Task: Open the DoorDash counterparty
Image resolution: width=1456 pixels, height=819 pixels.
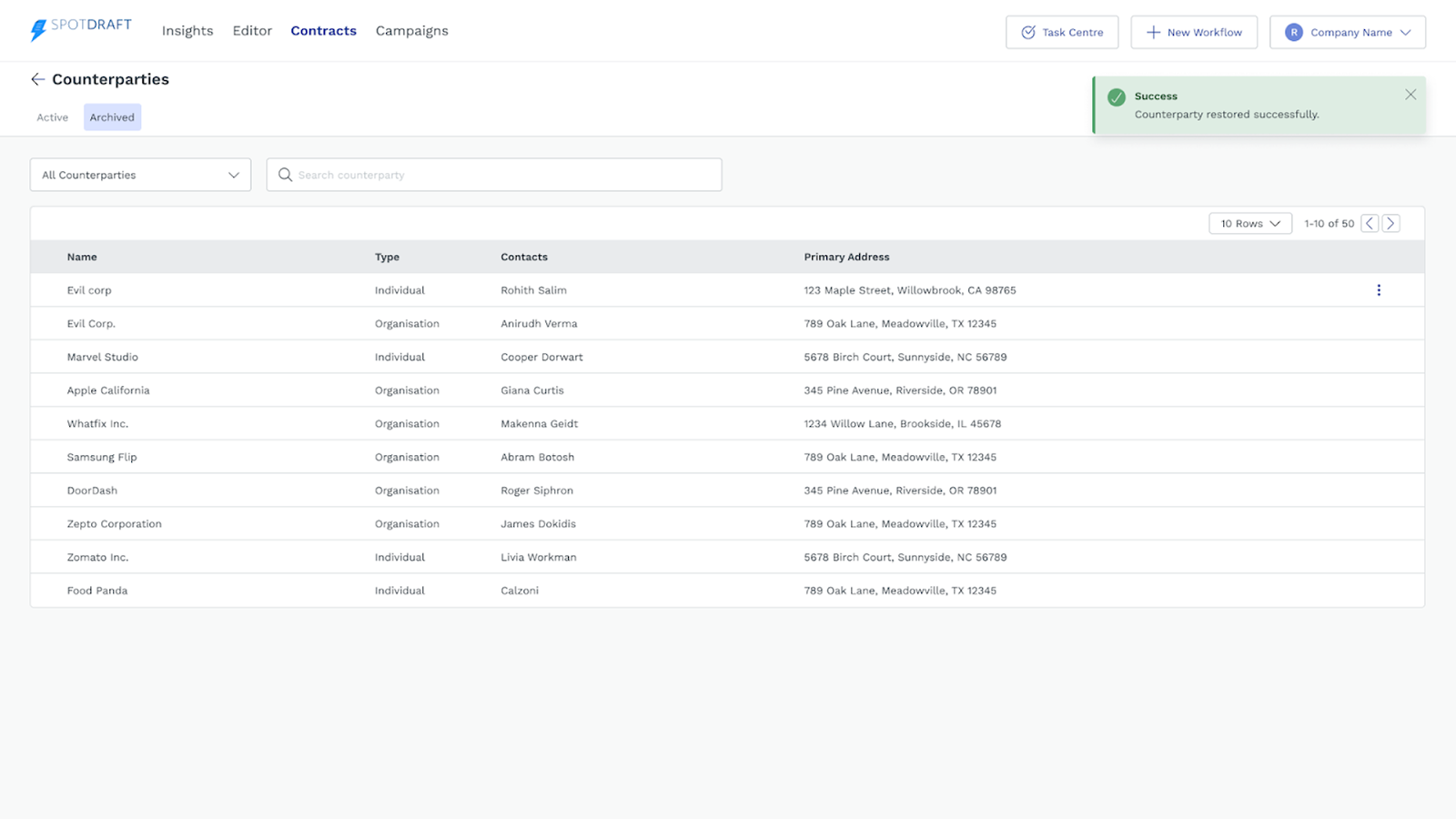Action: click(92, 490)
